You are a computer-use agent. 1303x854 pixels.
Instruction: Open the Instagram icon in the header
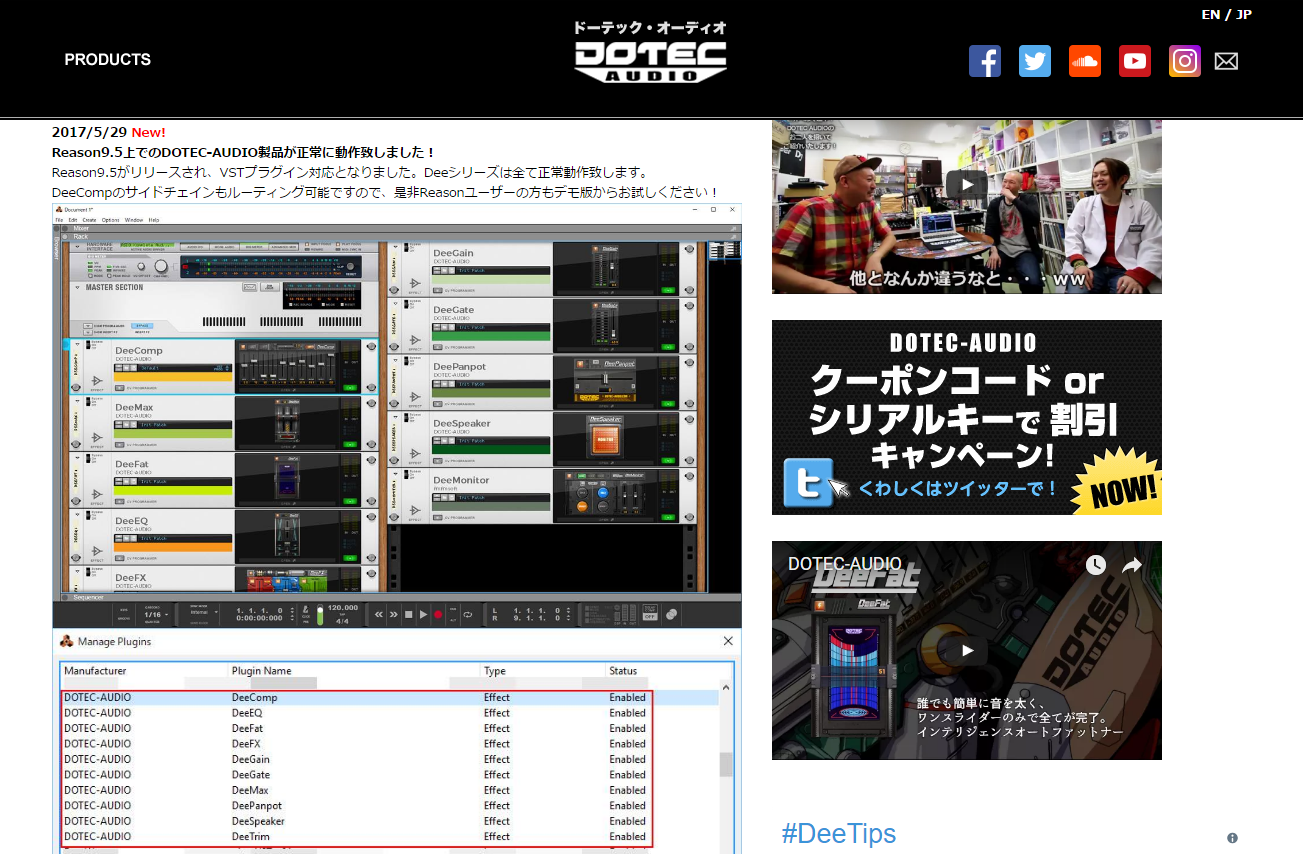1185,61
